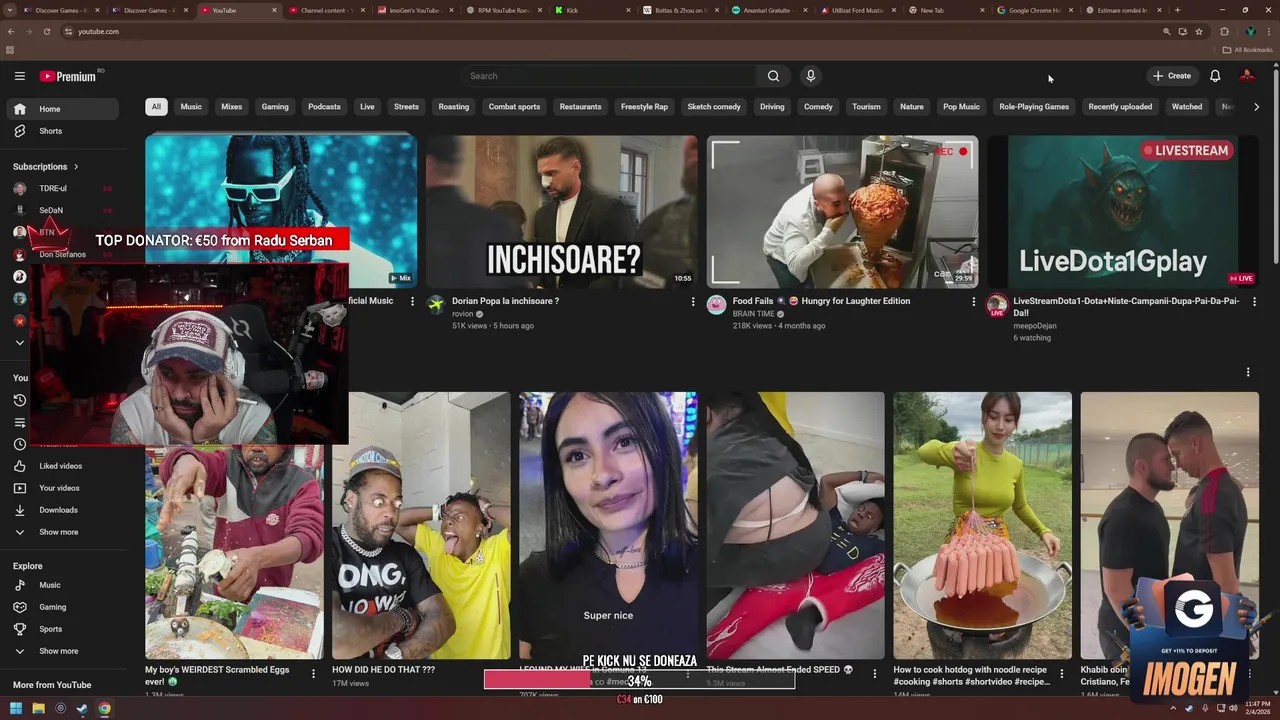
Task: Open File Explorer from taskbar
Action: pyautogui.click(x=38, y=709)
